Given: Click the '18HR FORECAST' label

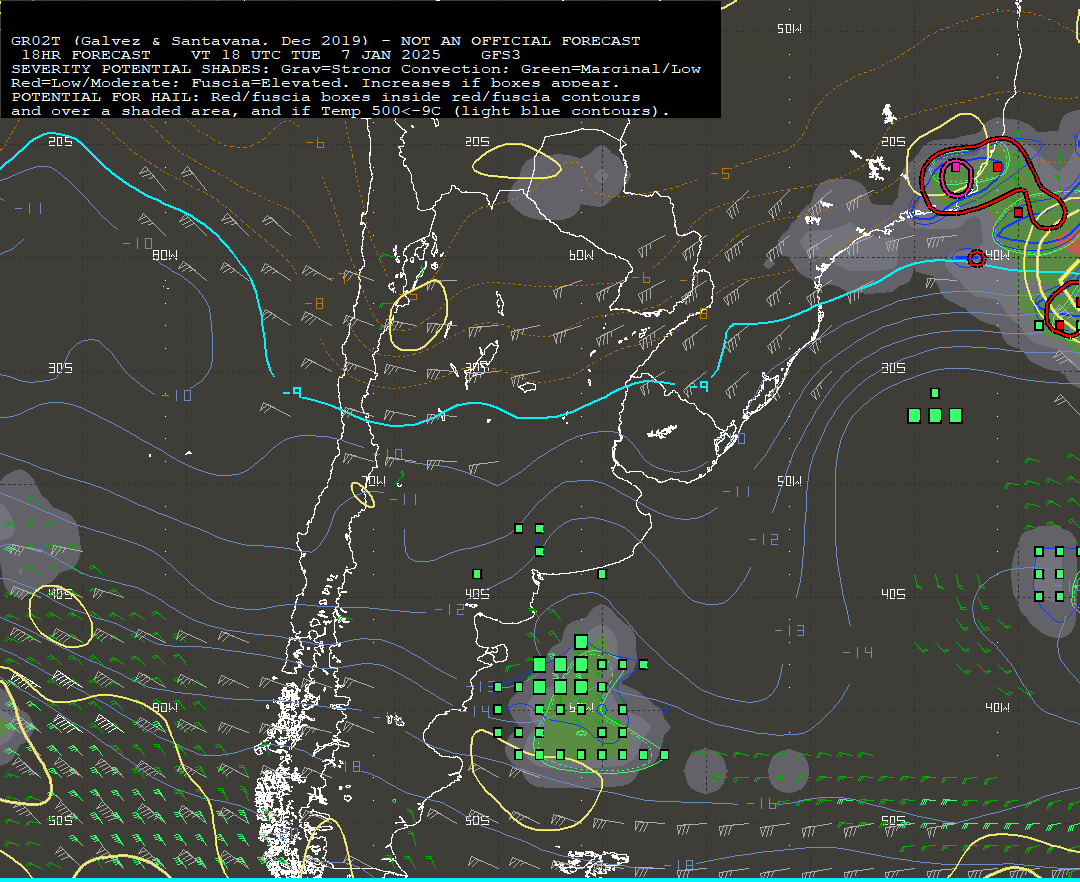Looking at the screenshot, I should tap(86, 55).
